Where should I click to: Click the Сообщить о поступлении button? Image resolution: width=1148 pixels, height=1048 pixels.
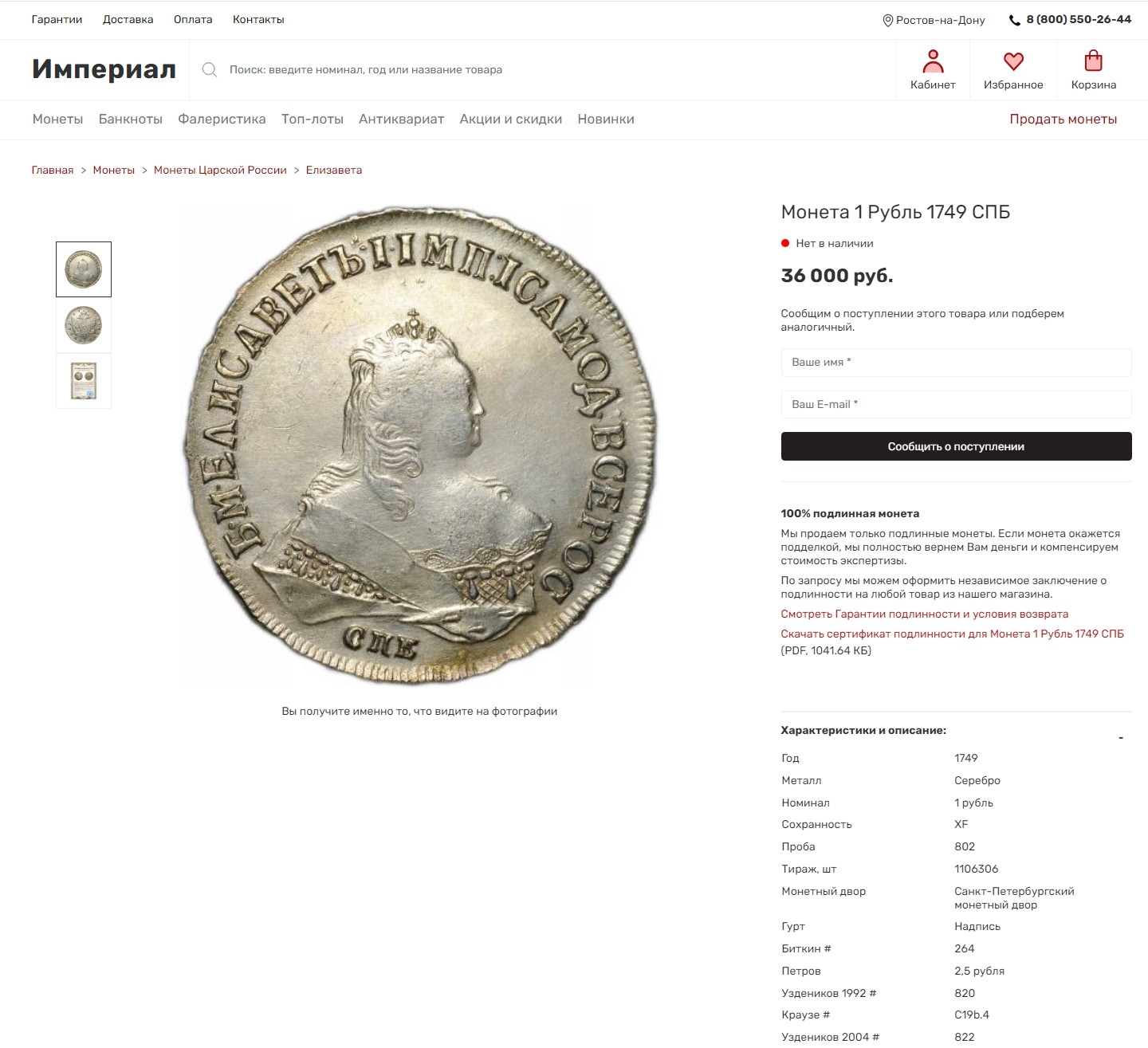point(956,446)
